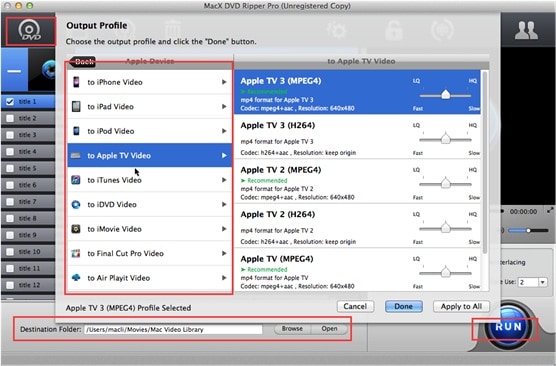This screenshot has height=366, width=556.
Task: Select the to iTunes Video category
Action: click(149, 180)
